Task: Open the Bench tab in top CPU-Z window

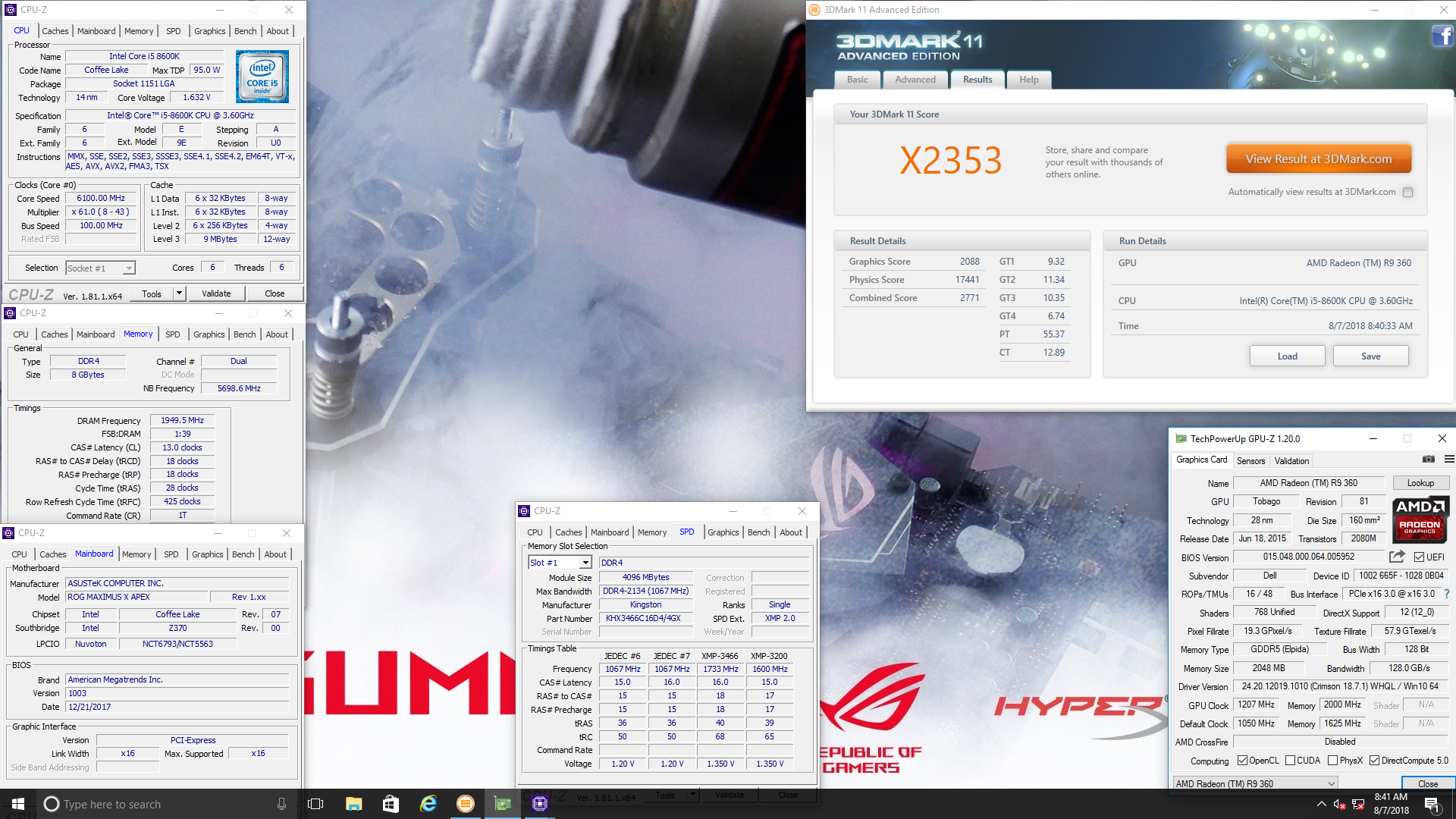Action: pos(245,31)
